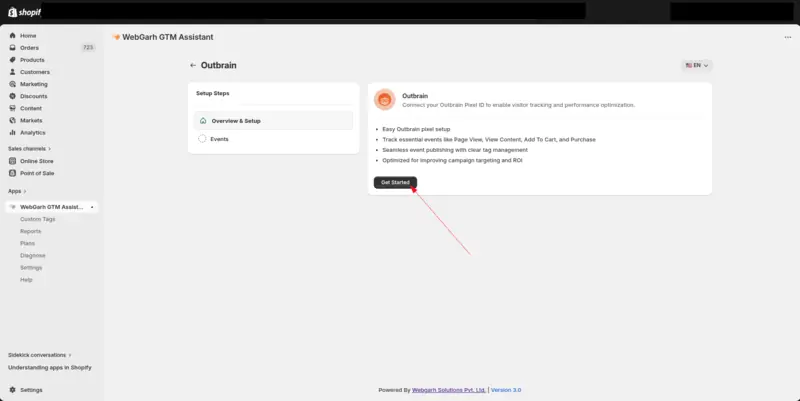Click the Settings gear icon at bottom
800x401 pixels.
coord(13,390)
